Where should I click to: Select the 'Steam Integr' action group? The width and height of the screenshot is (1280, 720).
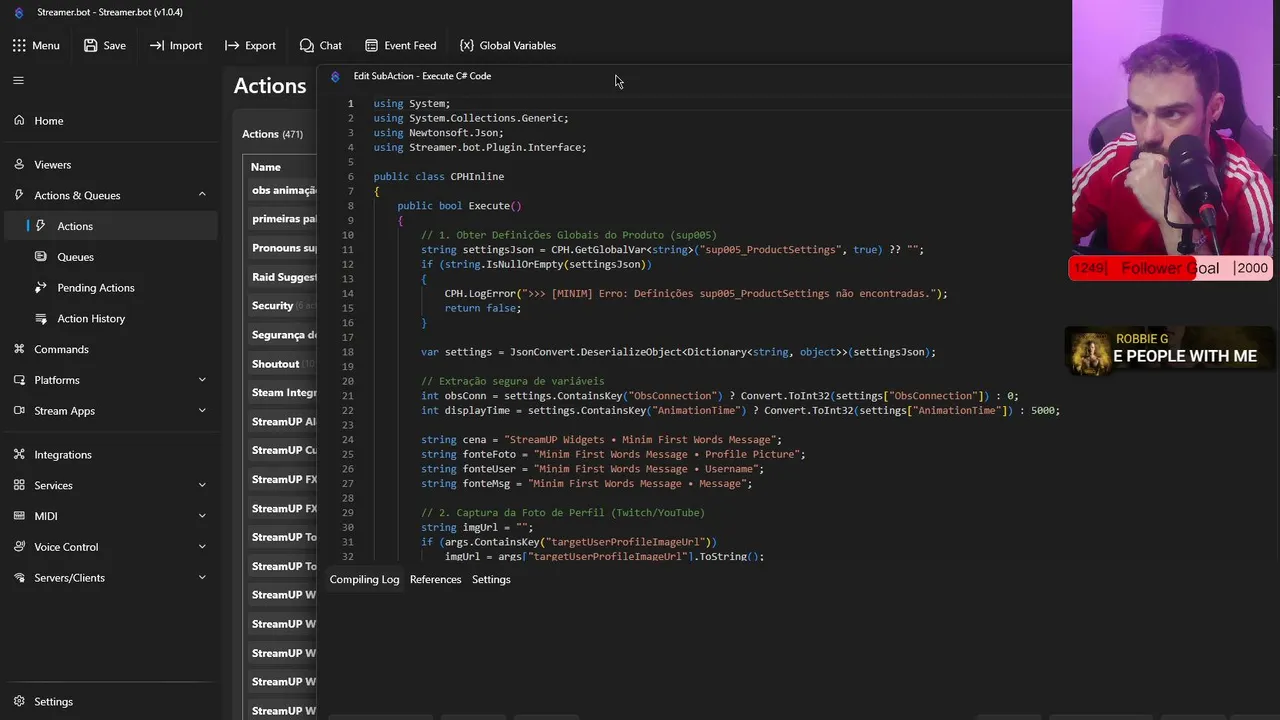pyautogui.click(x=284, y=393)
